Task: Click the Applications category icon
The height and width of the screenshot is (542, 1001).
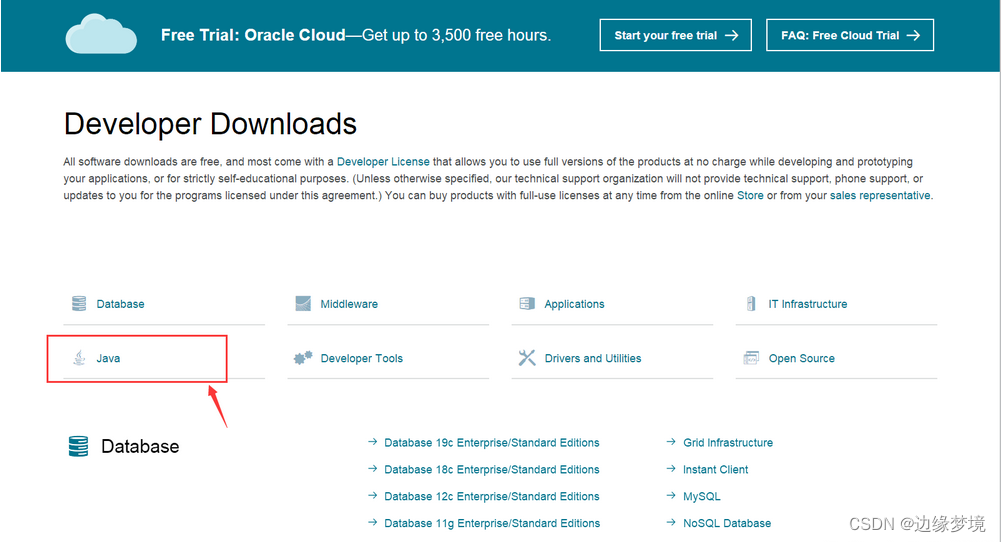Action: [527, 303]
